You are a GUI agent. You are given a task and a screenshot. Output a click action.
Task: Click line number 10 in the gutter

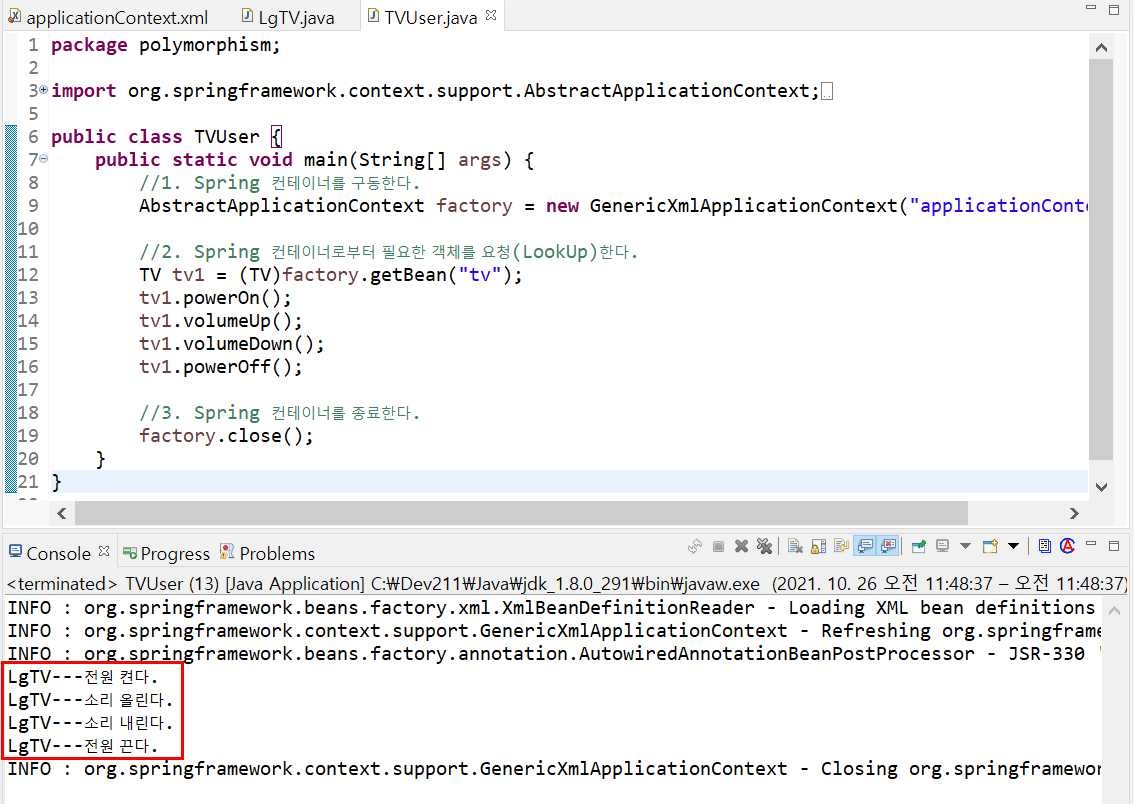click(x=27, y=229)
